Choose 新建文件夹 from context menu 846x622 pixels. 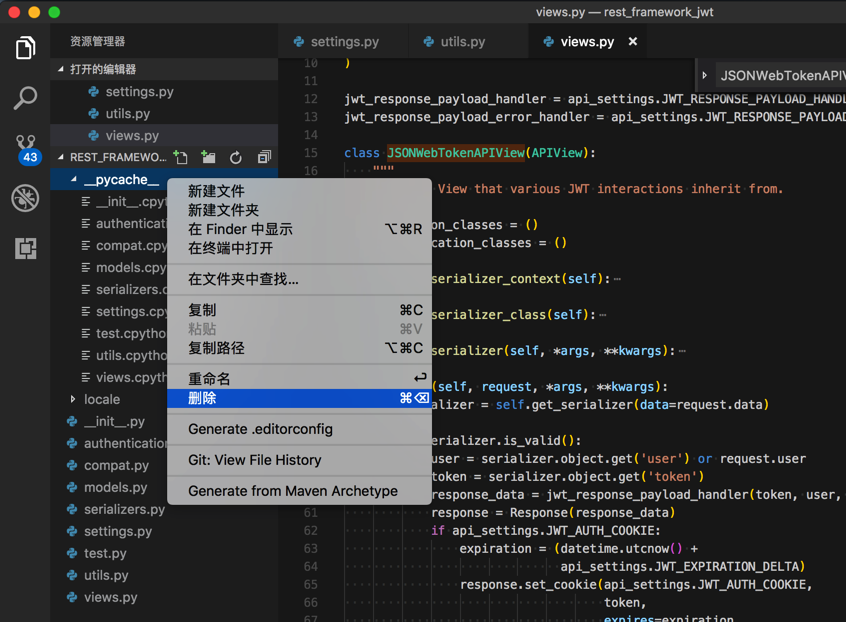[299, 210]
